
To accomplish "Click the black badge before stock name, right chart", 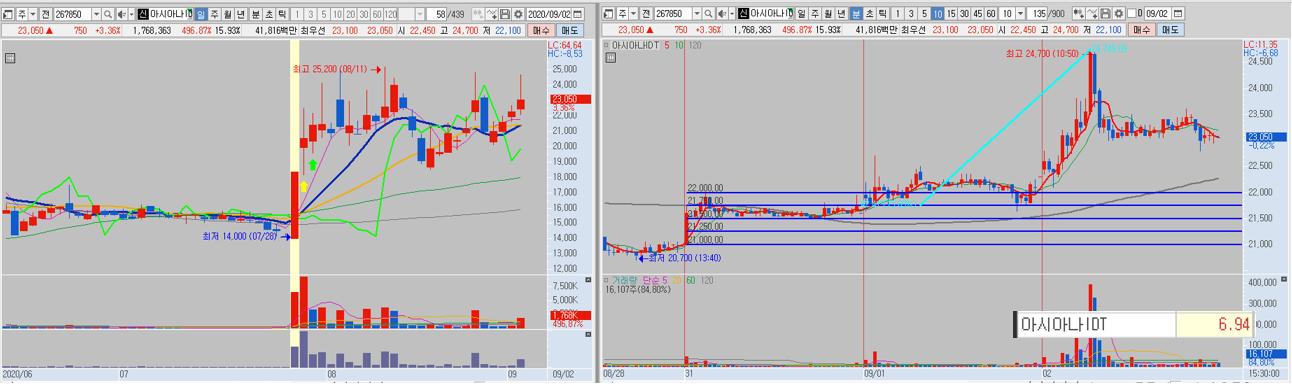I will (743, 14).
